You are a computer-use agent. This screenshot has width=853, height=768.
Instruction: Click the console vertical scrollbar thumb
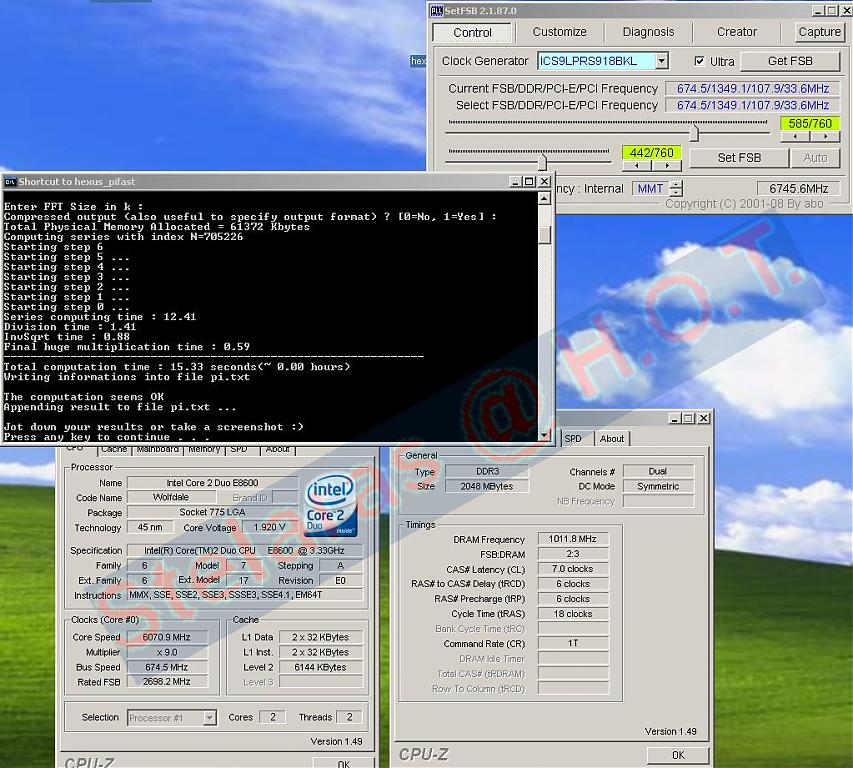pos(544,235)
